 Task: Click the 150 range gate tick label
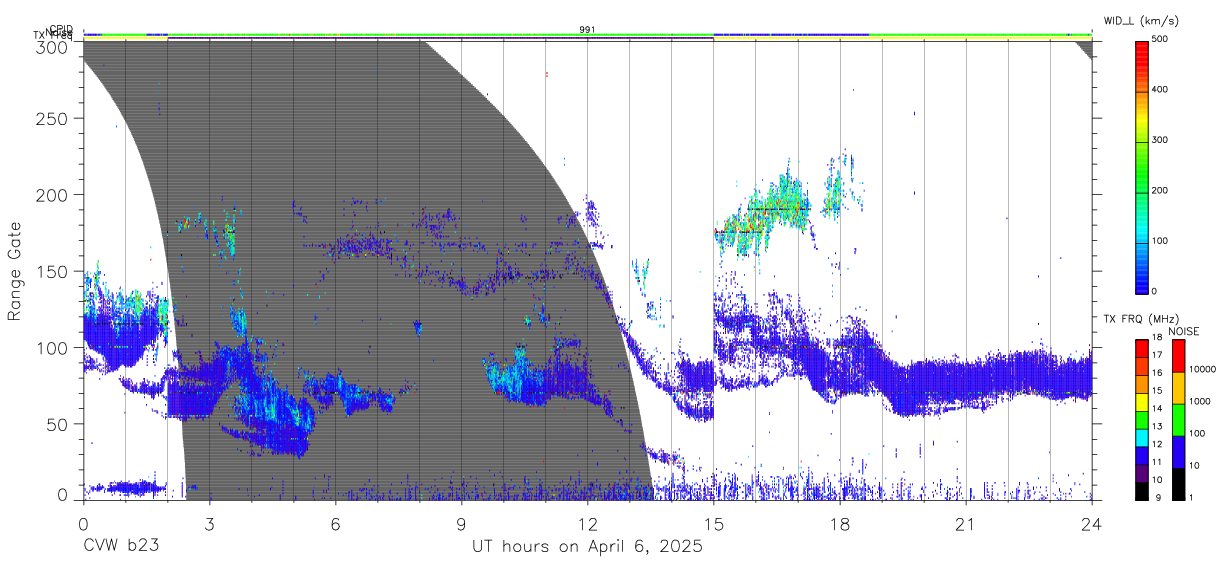pos(54,271)
